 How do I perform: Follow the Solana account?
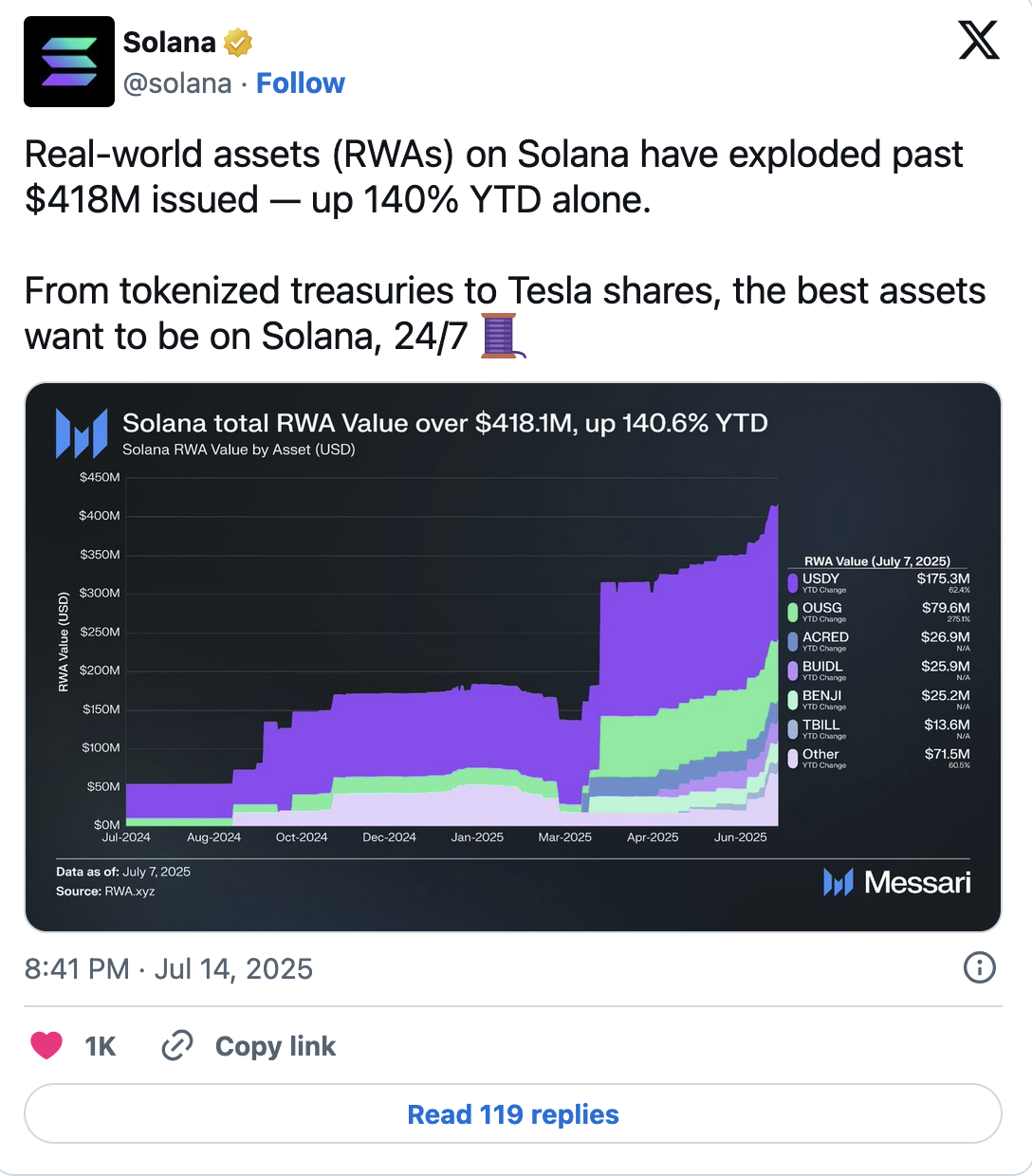[x=301, y=83]
